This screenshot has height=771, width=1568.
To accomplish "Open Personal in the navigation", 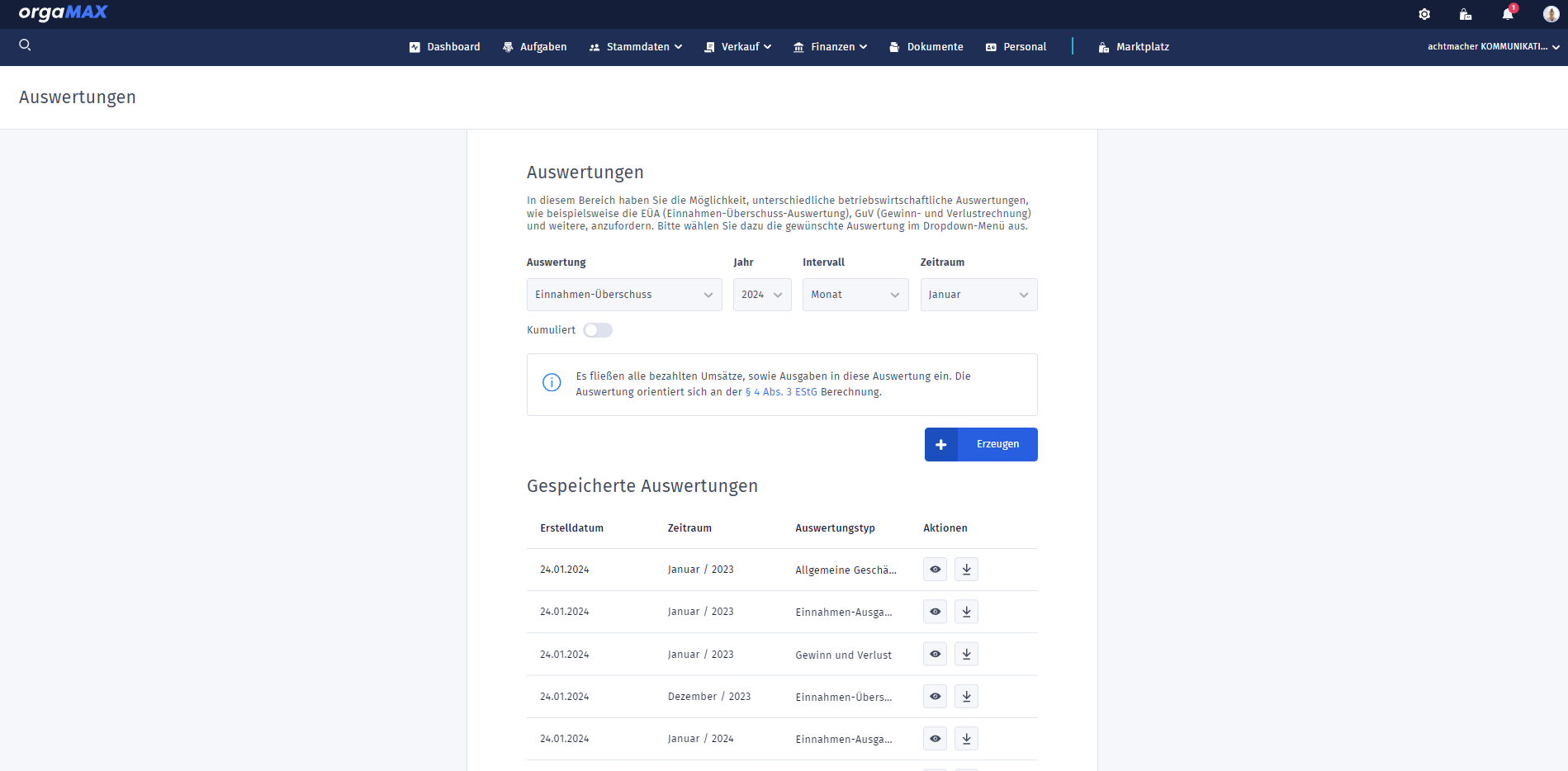I will coord(1016,47).
